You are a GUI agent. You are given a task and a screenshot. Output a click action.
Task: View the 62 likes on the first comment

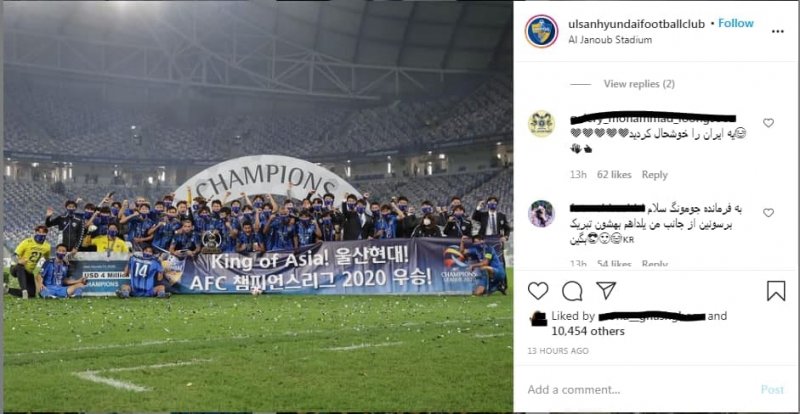coord(614,175)
